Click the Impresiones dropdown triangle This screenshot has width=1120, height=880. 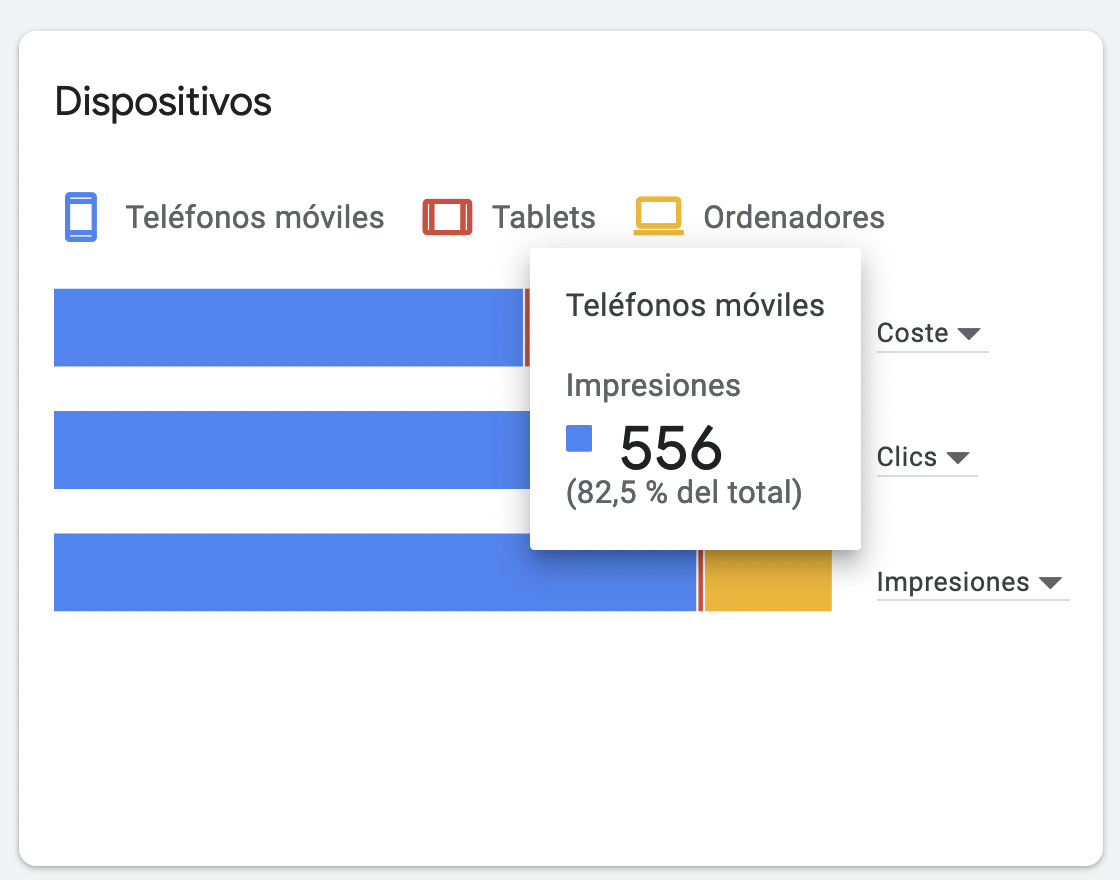tap(1049, 584)
